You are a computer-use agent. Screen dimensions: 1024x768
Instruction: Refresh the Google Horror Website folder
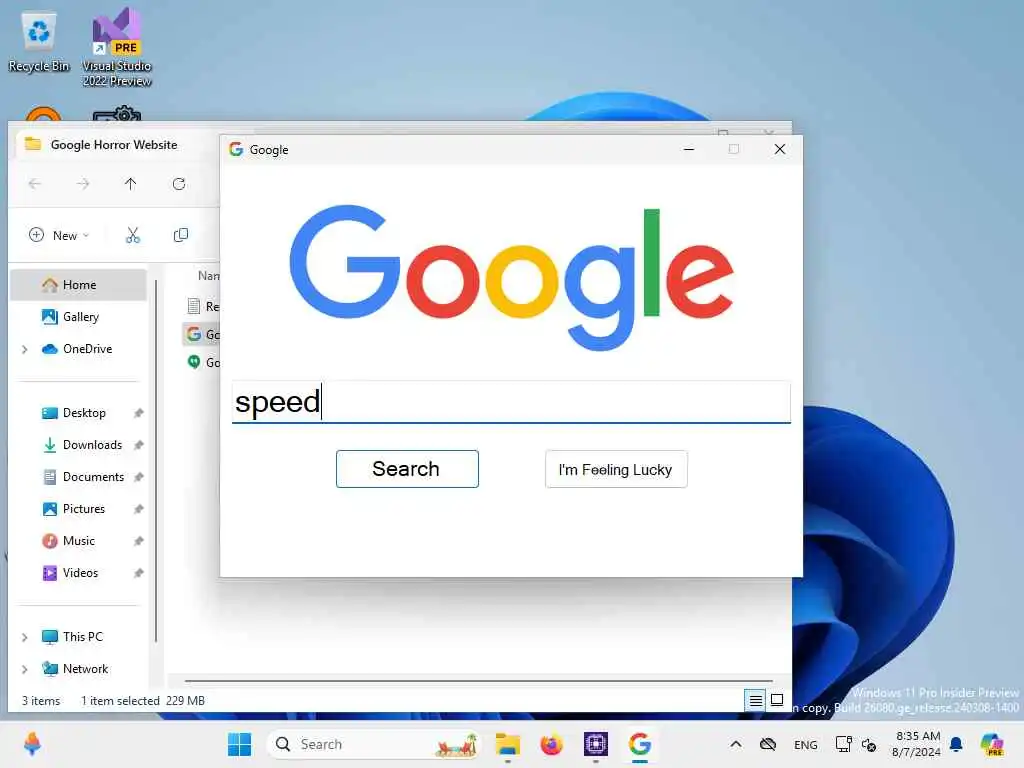(x=179, y=184)
